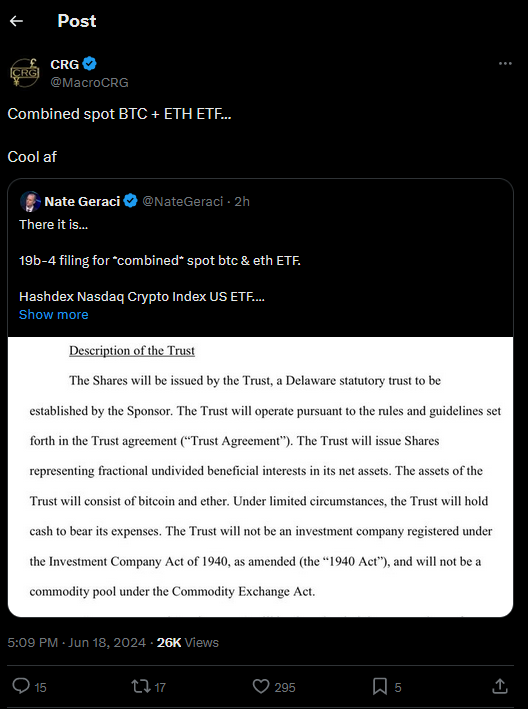Like the post with heart icon
The width and height of the screenshot is (528, 709).
pos(261,686)
